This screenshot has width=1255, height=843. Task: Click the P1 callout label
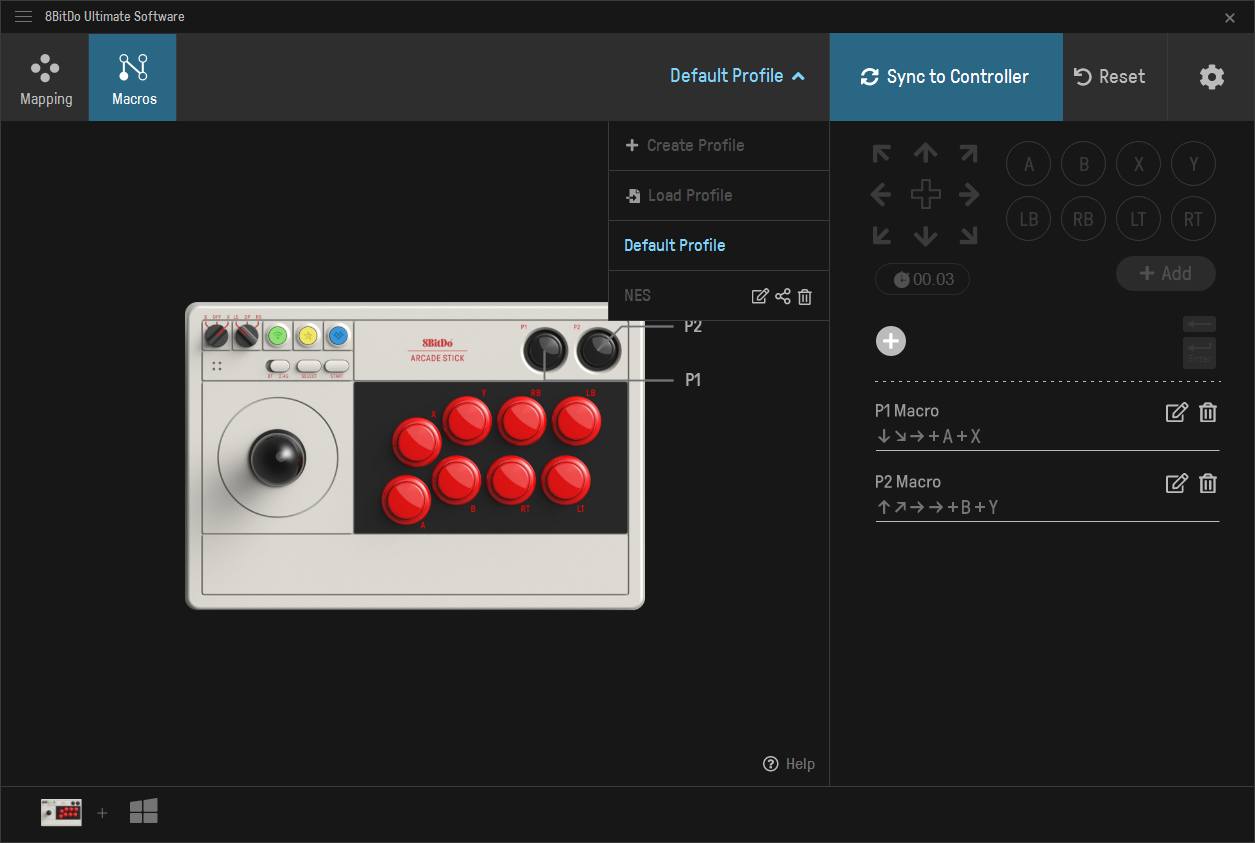click(x=693, y=380)
